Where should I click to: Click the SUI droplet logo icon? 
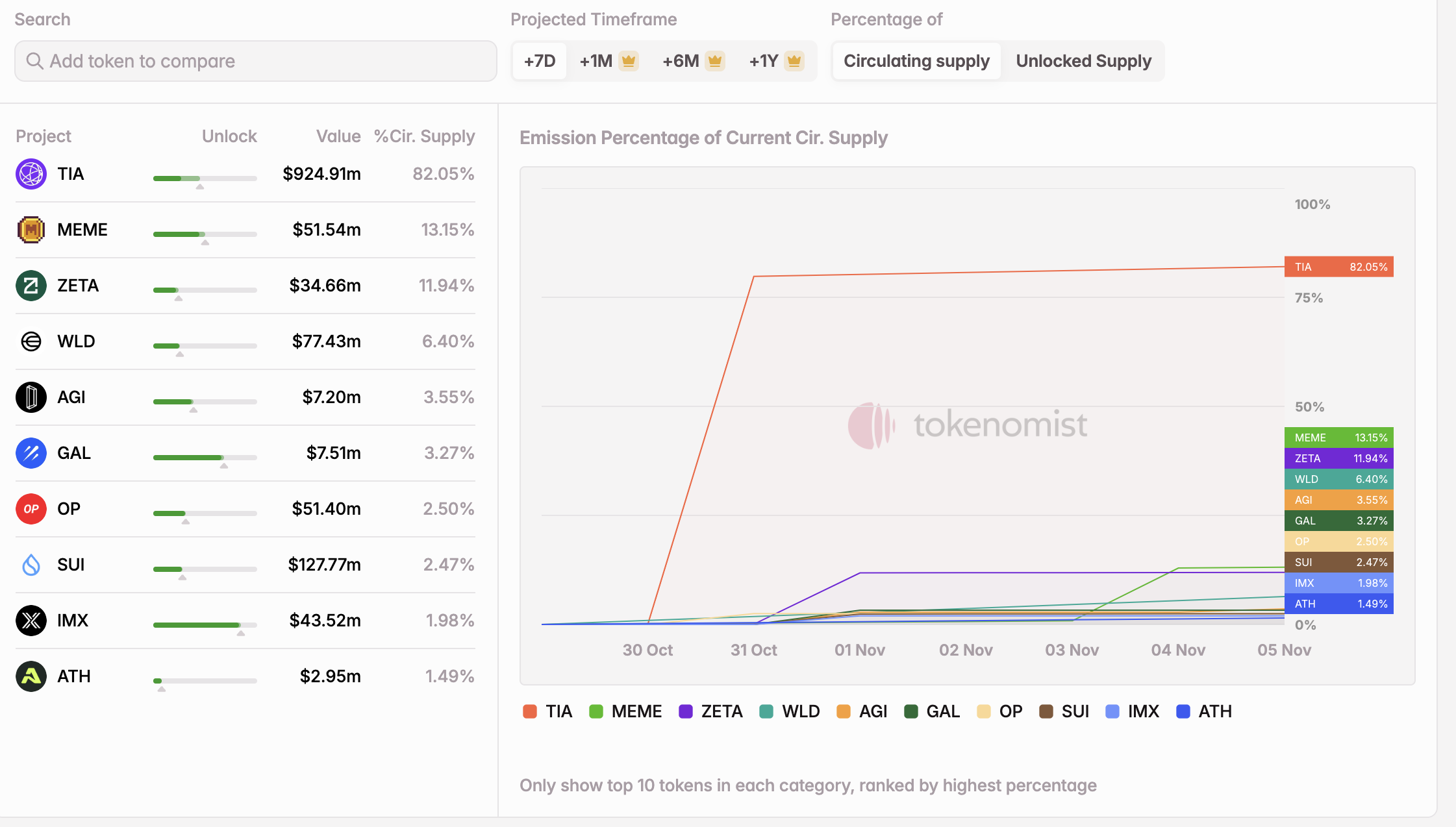tap(31, 565)
